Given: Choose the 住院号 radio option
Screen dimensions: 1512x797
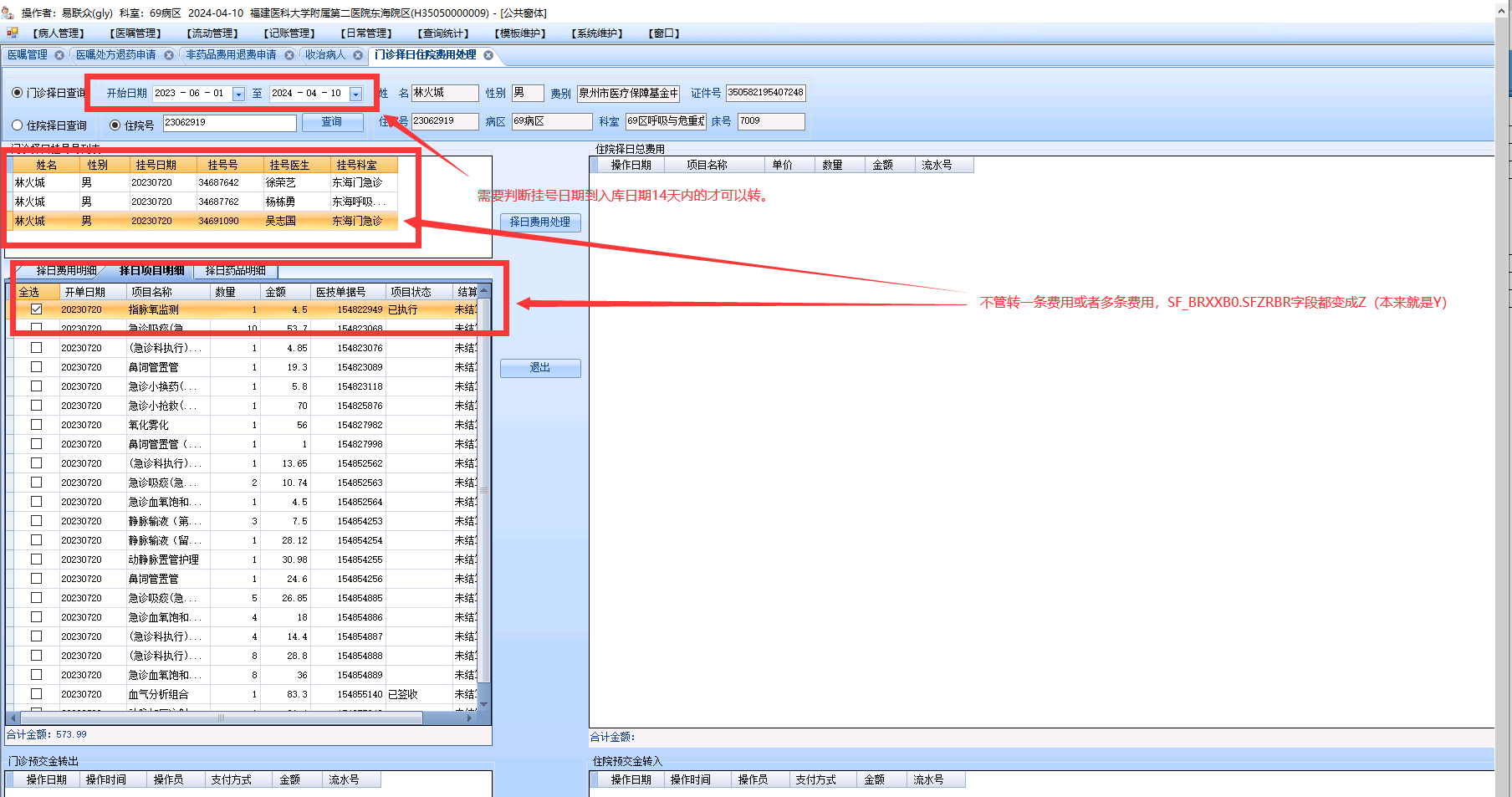Looking at the screenshot, I should (x=115, y=125).
